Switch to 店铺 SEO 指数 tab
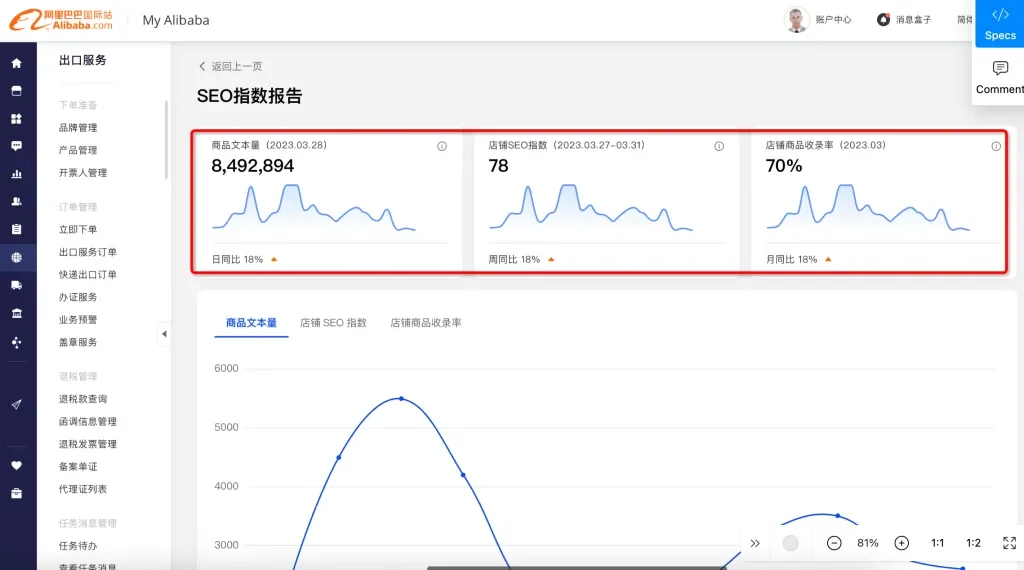The height and width of the screenshot is (570, 1024). pyautogui.click(x=333, y=323)
